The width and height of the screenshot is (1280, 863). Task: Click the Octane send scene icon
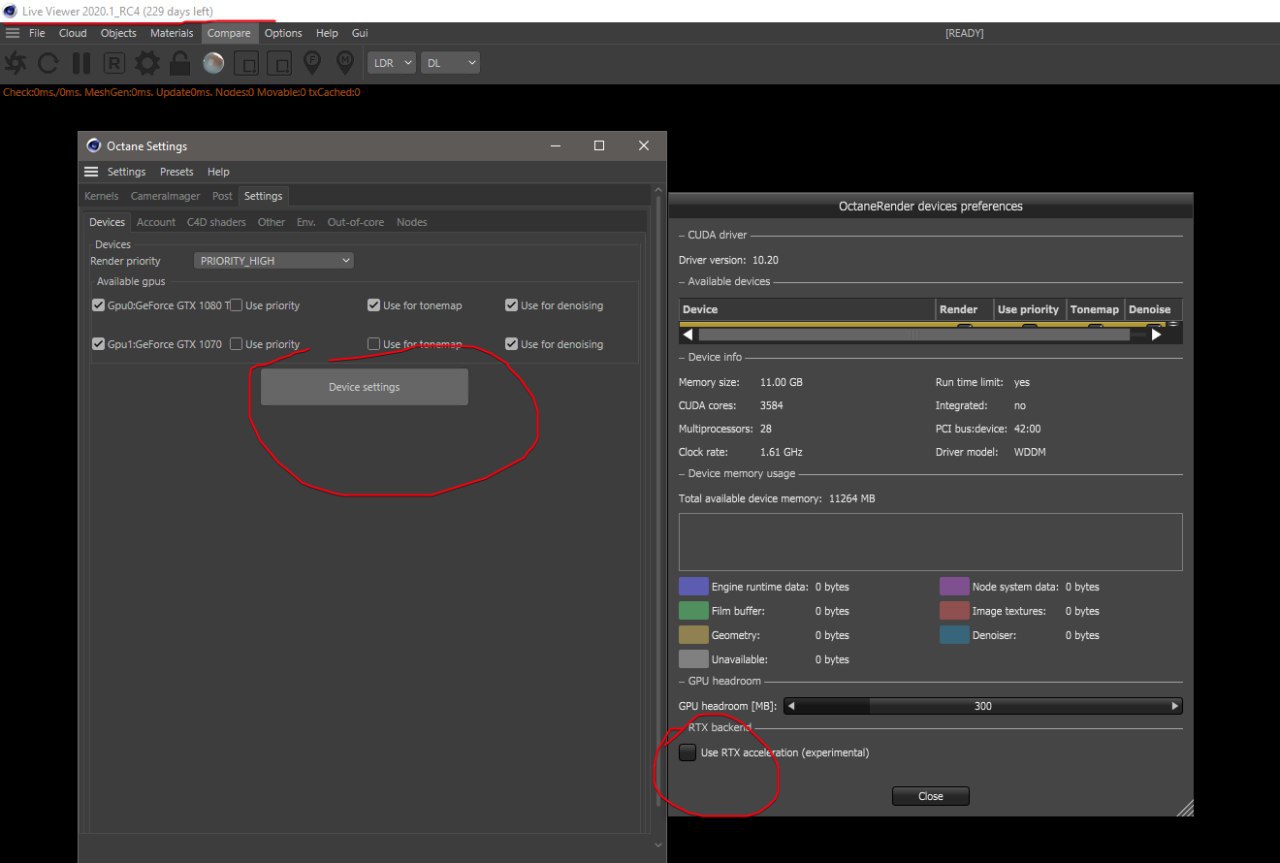click(x=16, y=63)
